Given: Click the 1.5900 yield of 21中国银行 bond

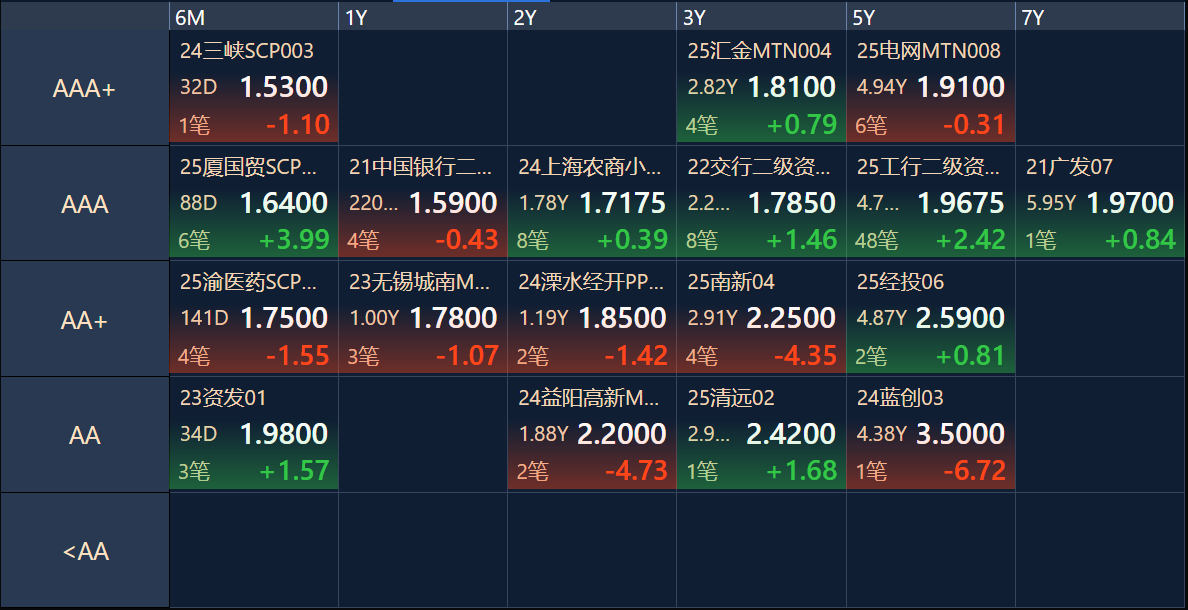Looking at the screenshot, I should click(453, 203).
